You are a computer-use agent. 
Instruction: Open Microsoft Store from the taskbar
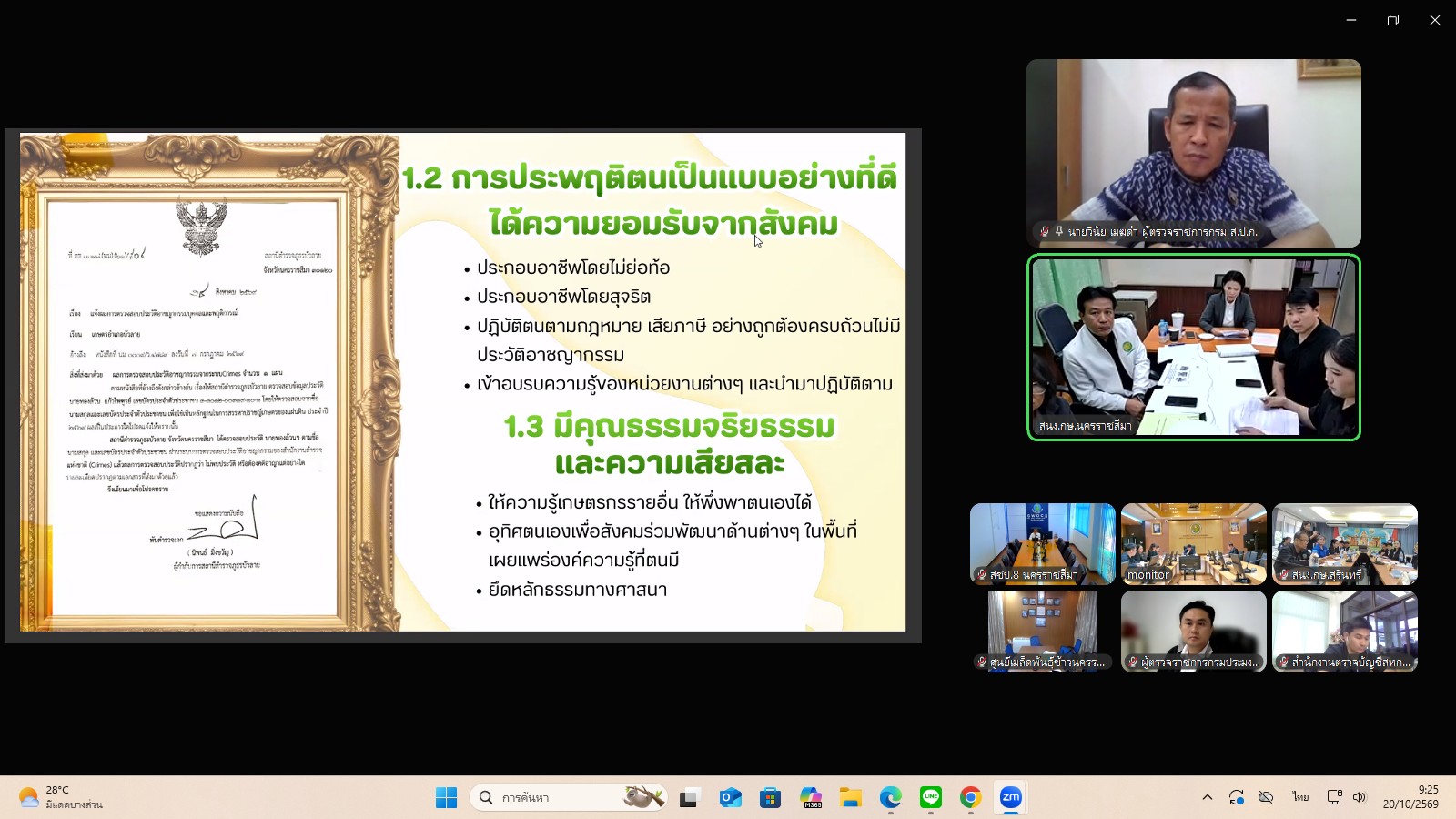[771, 798]
